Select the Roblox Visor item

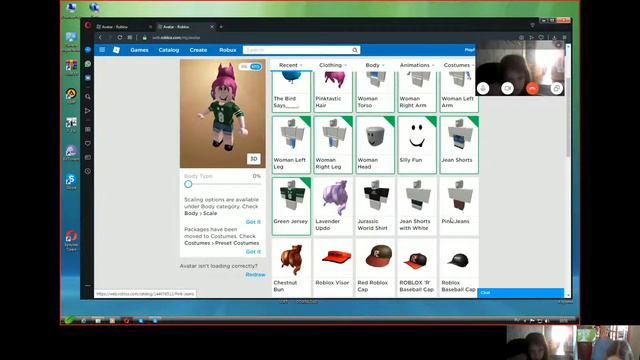coord(333,268)
